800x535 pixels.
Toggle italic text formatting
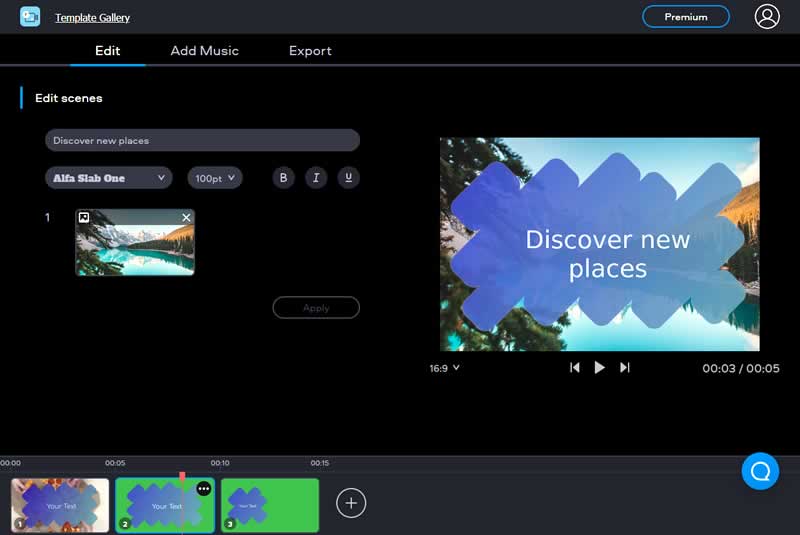coord(316,178)
